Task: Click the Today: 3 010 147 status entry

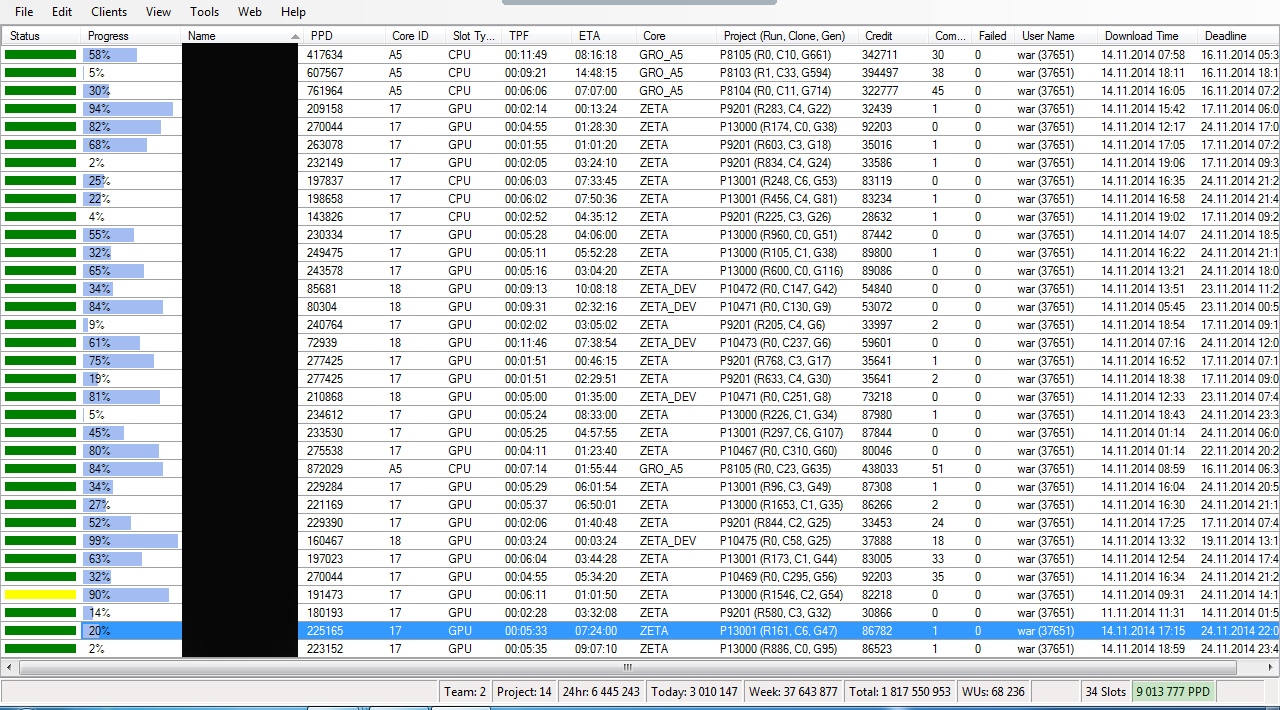Action: coord(694,692)
